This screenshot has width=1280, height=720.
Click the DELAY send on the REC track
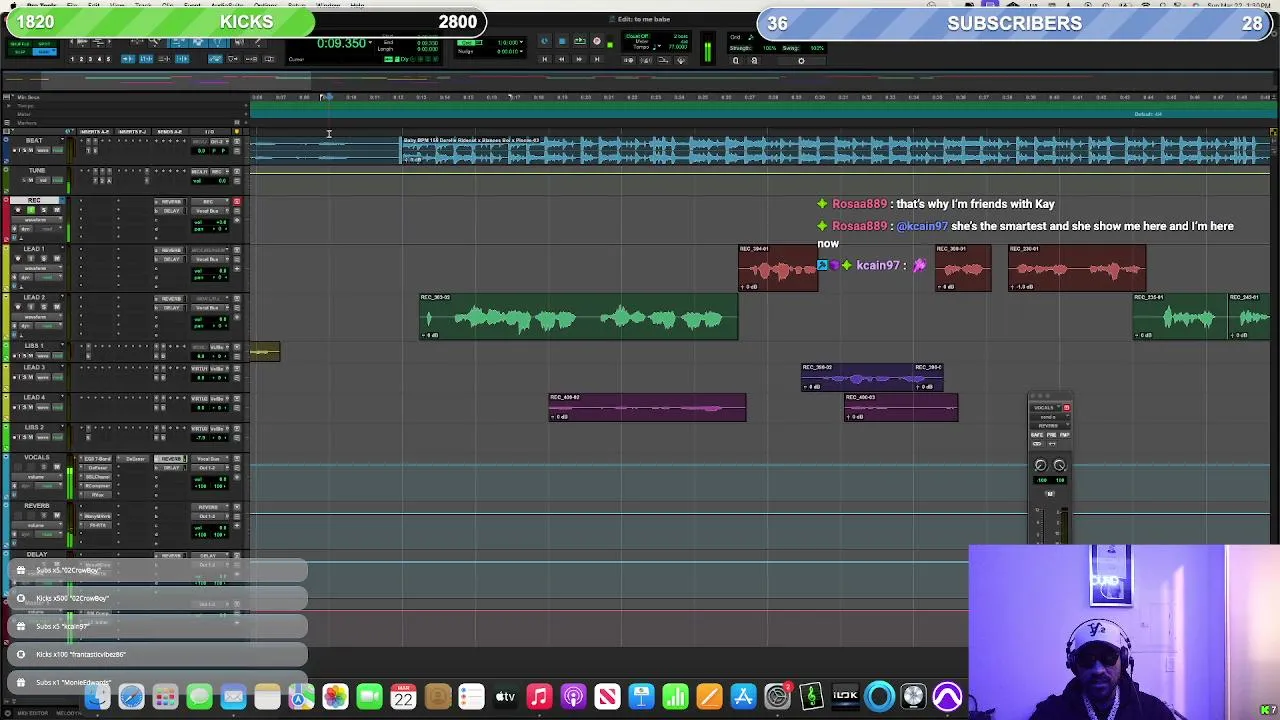170,211
